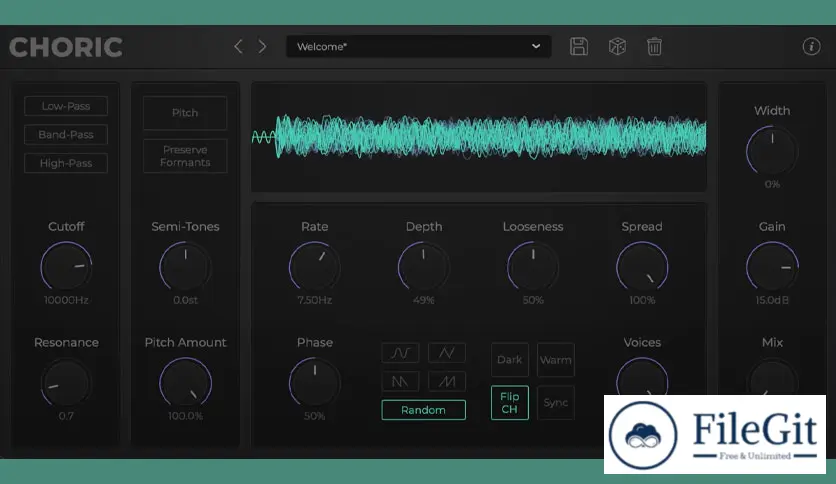Click the Looseness knob
Viewport: 836px width, 484px height.
(x=533, y=267)
